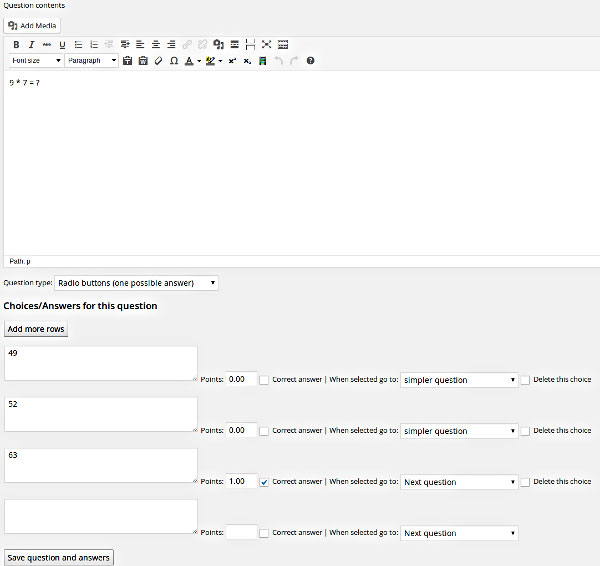Toggle bold formatting in the editor
This screenshot has width=600, height=566.
click(16, 45)
